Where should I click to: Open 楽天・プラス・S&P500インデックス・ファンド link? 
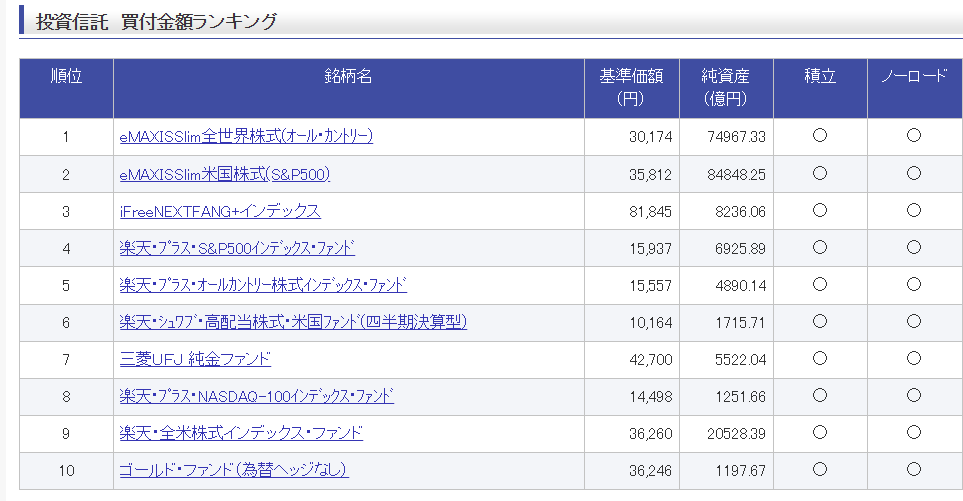[237, 248]
